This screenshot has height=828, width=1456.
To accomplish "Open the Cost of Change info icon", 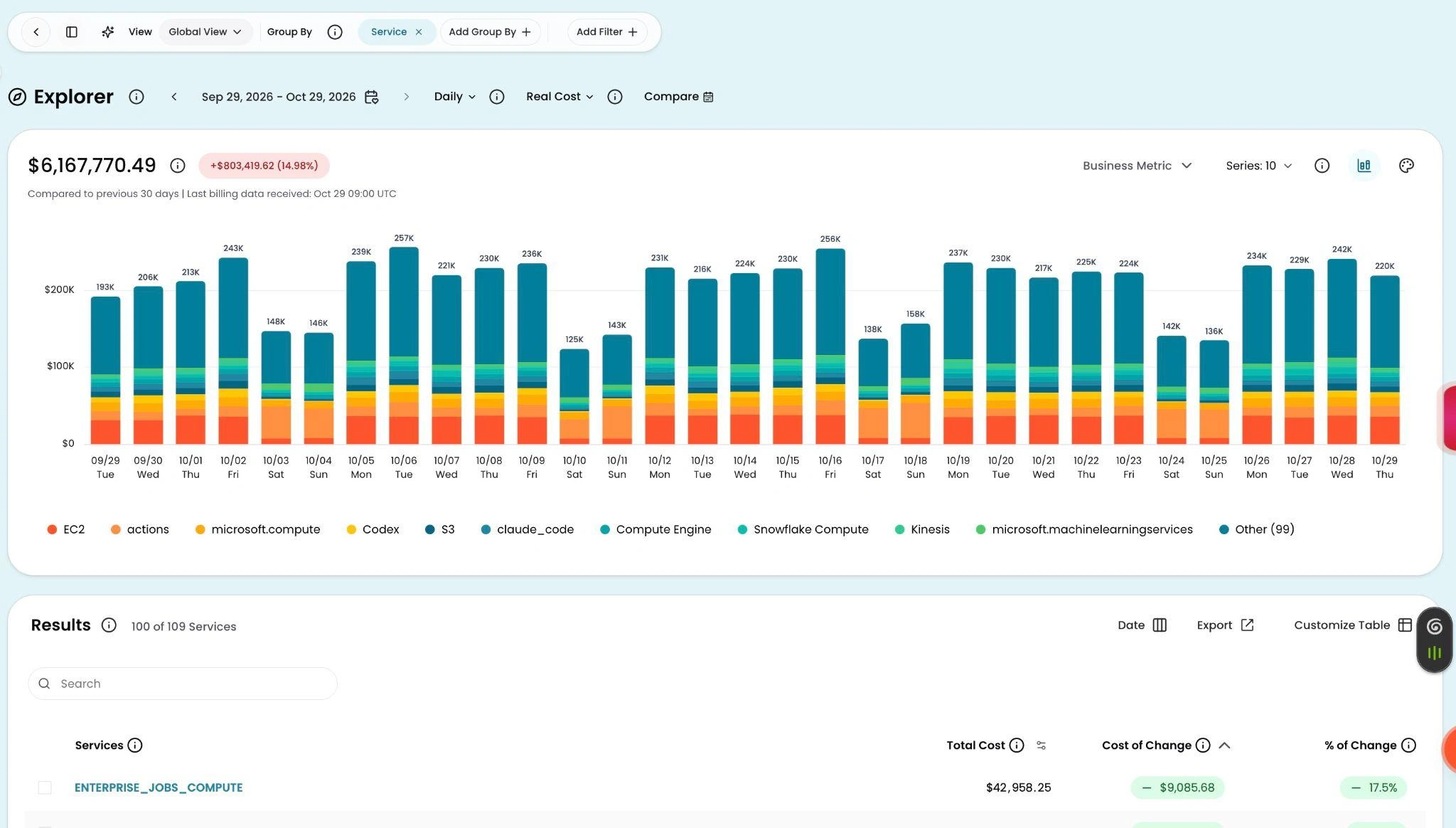I will tap(1203, 745).
